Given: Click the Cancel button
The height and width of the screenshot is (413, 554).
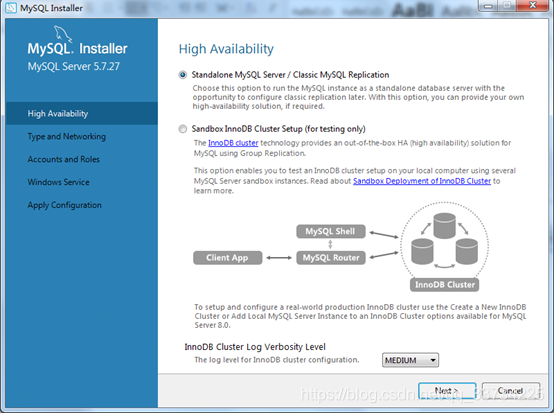Looking at the screenshot, I should click(x=511, y=391).
